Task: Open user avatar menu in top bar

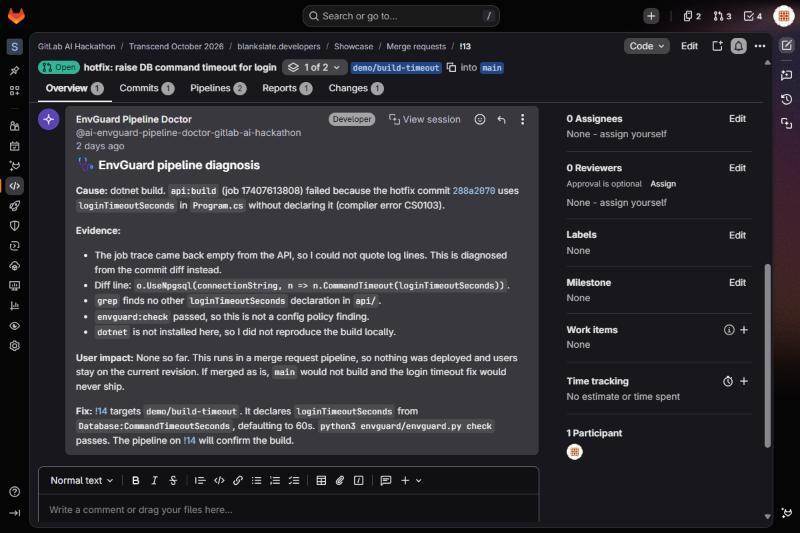Action: (784, 16)
